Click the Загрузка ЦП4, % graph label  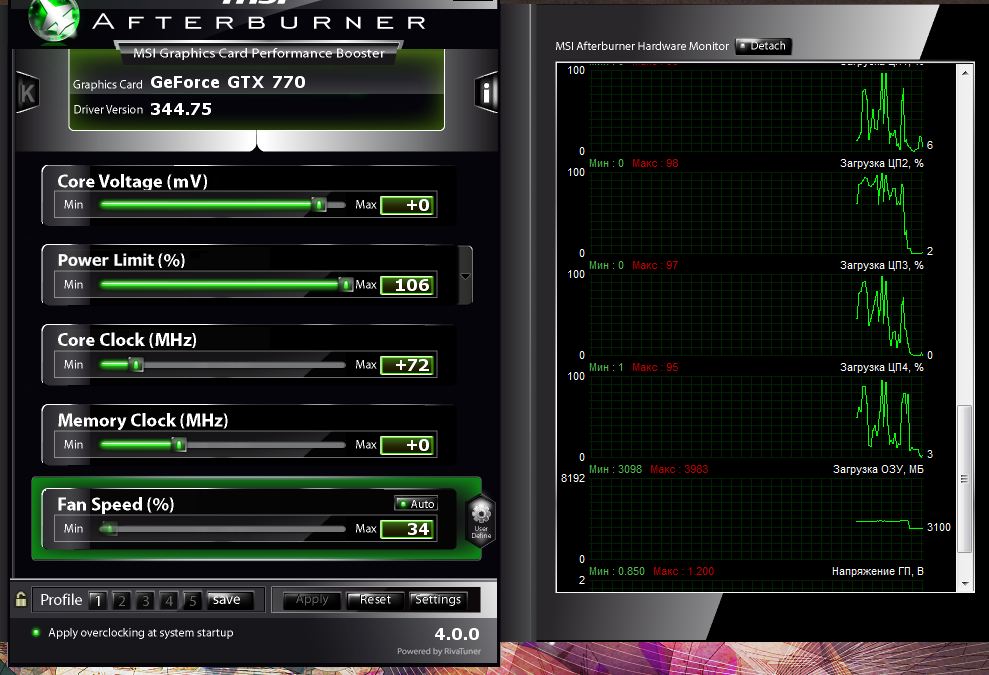coord(882,368)
